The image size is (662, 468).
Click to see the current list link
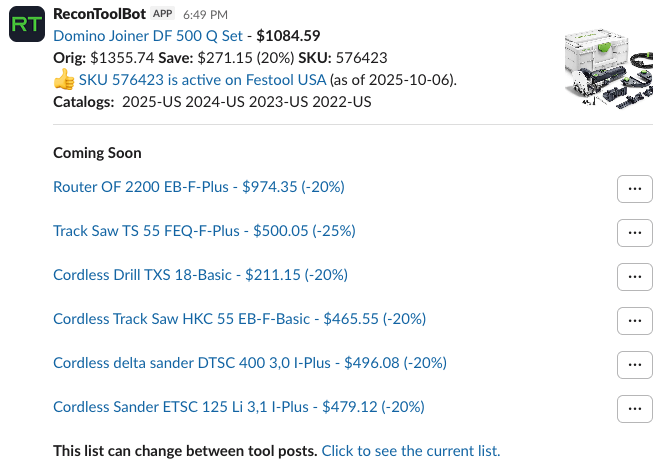coord(410,451)
